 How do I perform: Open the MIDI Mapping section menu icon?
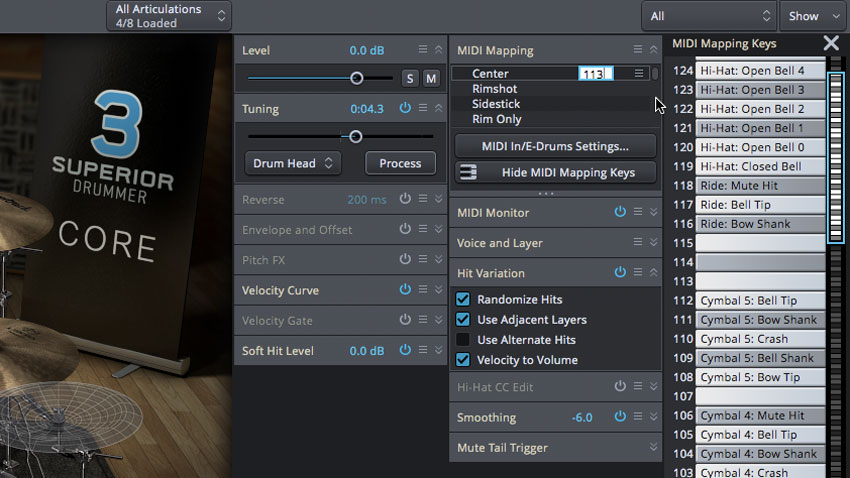(x=638, y=50)
